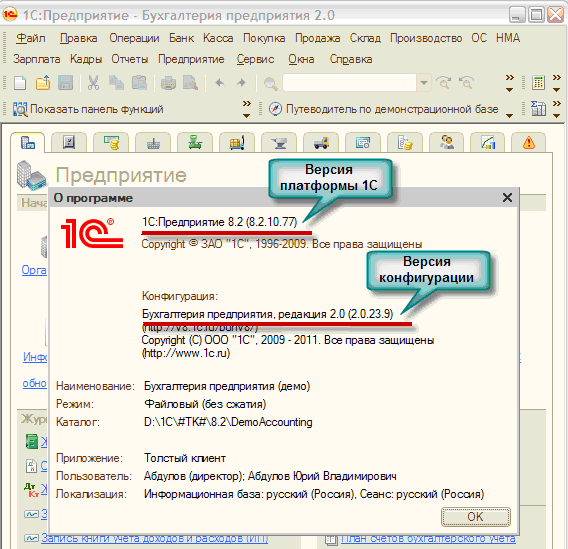Click the Copy toolbar icon

point(116,83)
